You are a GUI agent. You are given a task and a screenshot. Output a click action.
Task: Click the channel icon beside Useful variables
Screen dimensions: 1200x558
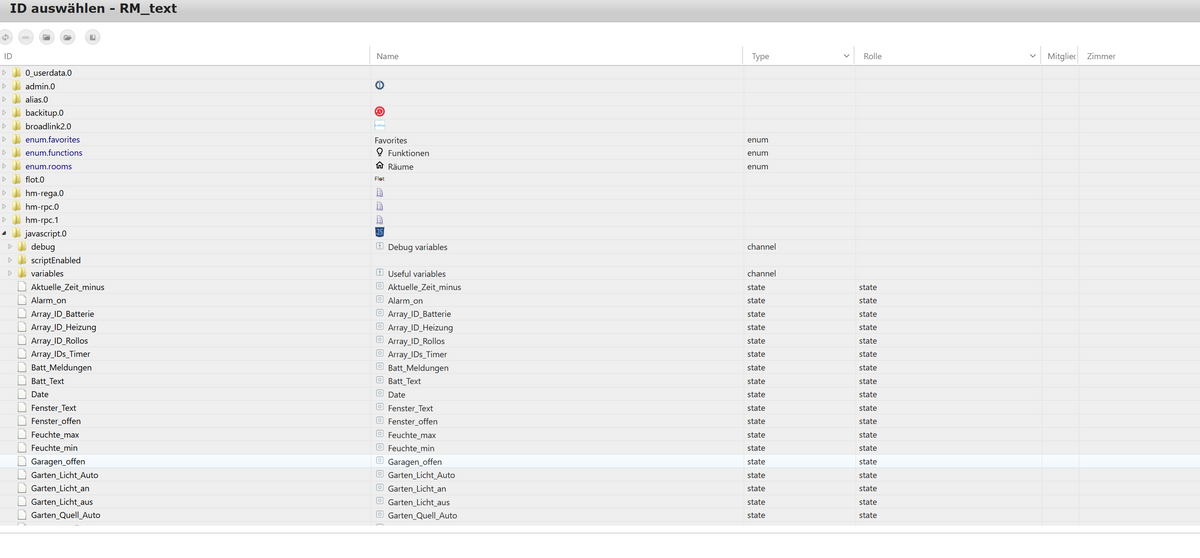pos(380,273)
